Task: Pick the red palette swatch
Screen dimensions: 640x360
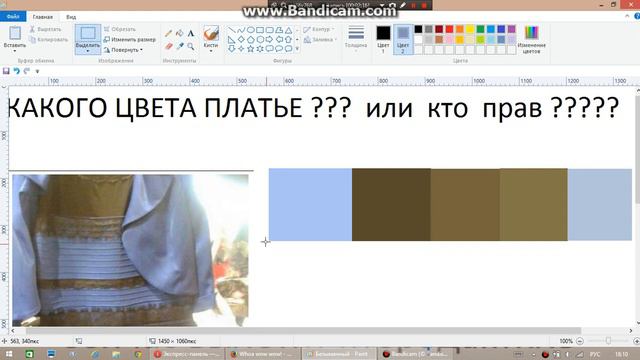Action: (449, 29)
